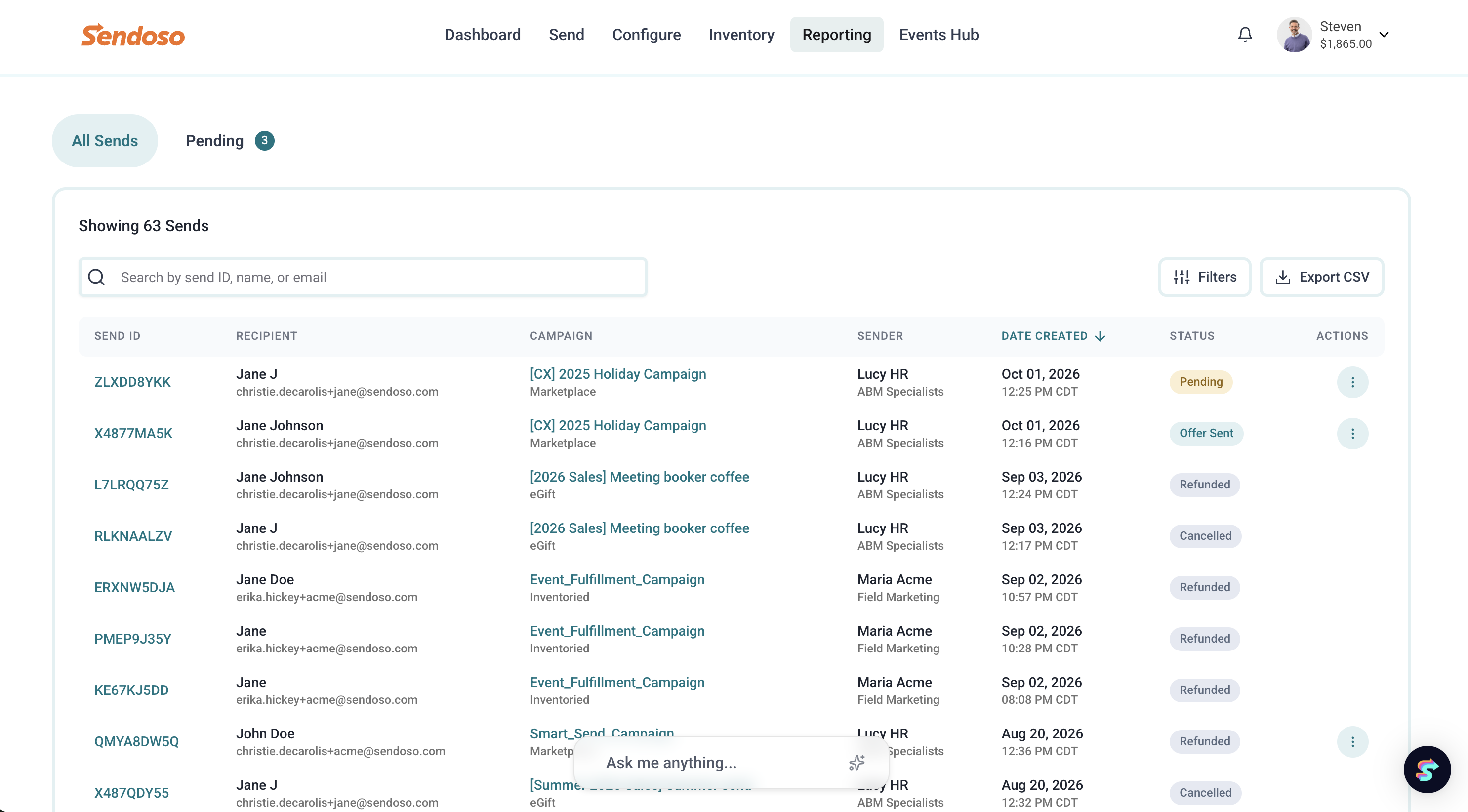Screen dimensions: 1468x812
Task: Open send ID PMEP9J35Y
Action: pyautogui.click(x=133, y=639)
